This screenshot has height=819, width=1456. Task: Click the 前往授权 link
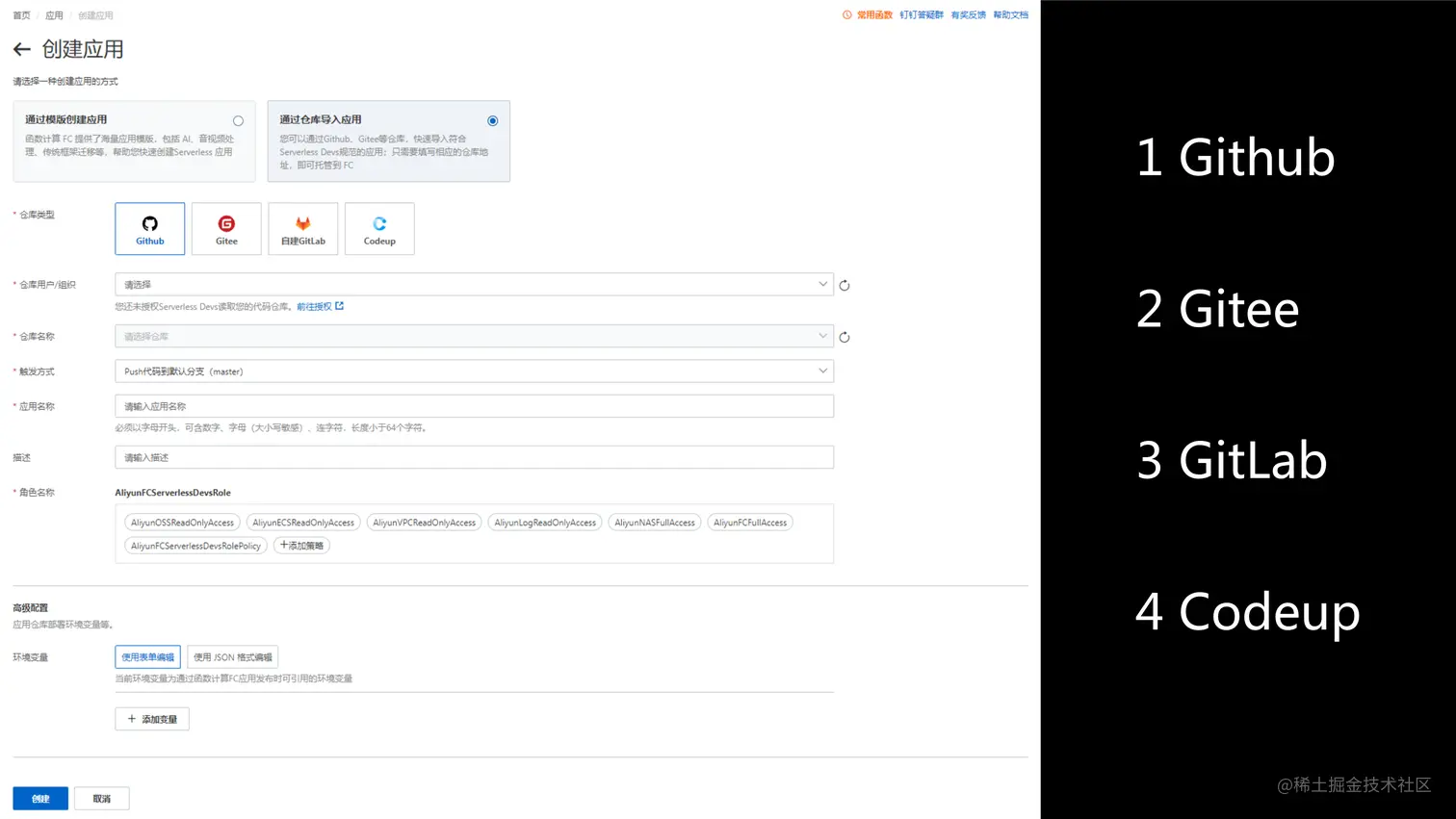[320, 306]
